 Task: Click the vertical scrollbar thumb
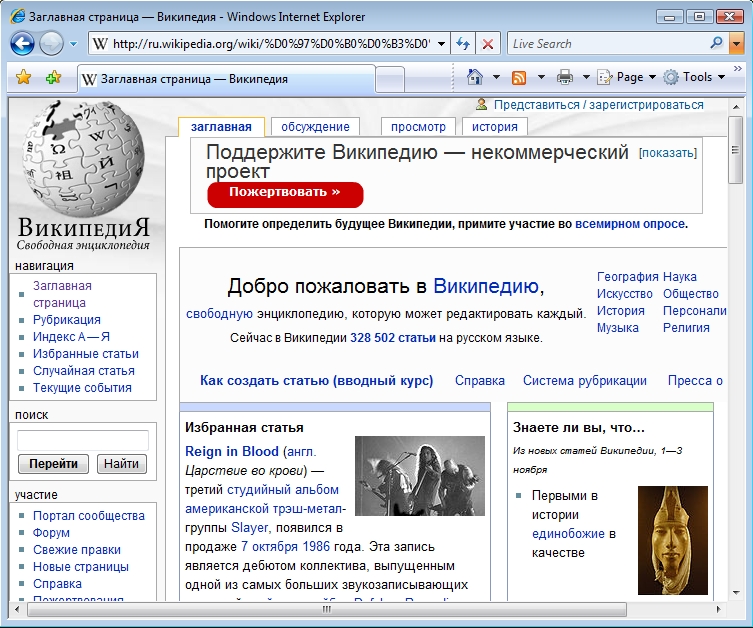[x=736, y=150]
